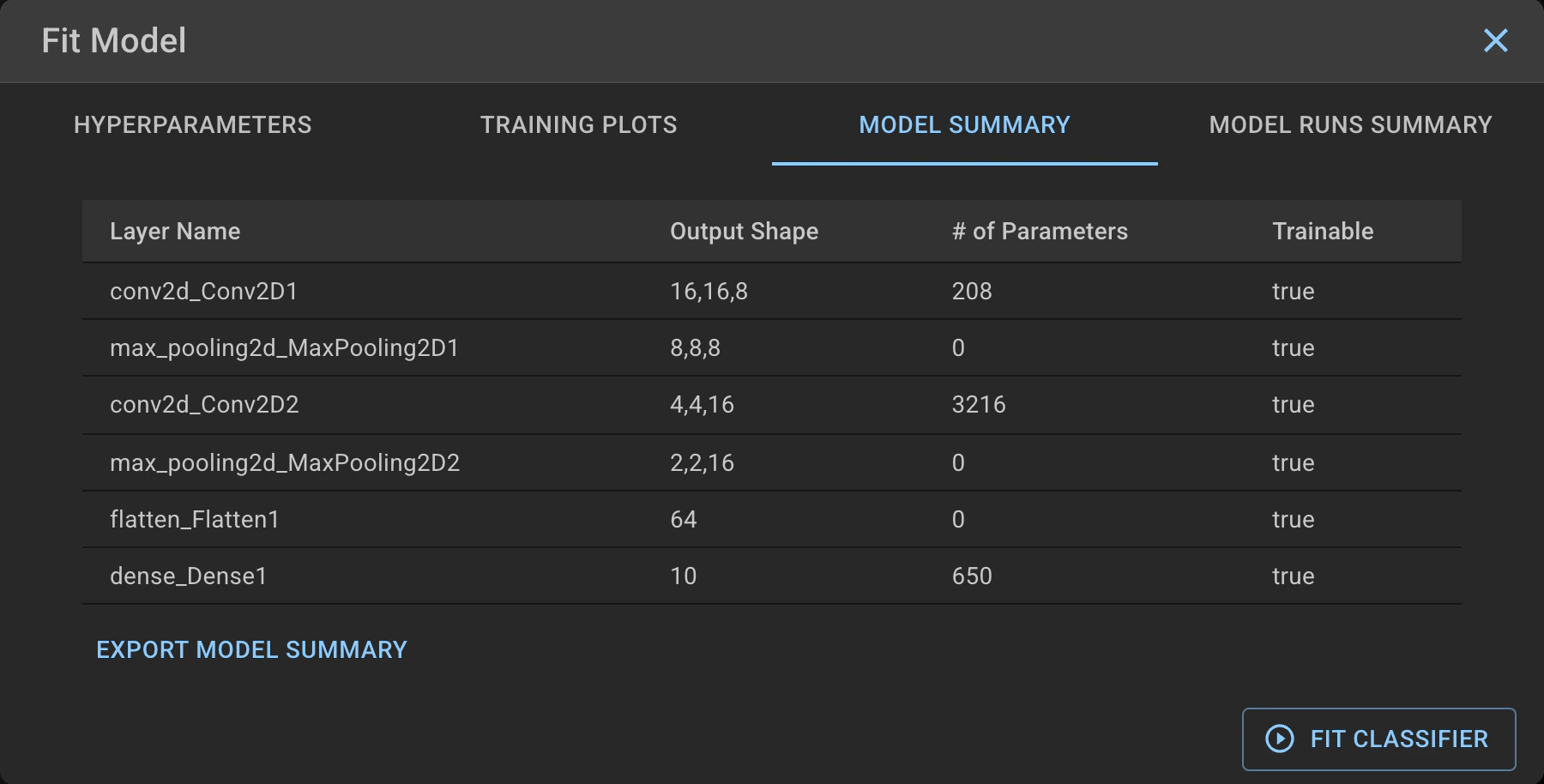Viewport: 1544px width, 784px height.
Task: Click the # of Parameters column header
Action: 1040,232
